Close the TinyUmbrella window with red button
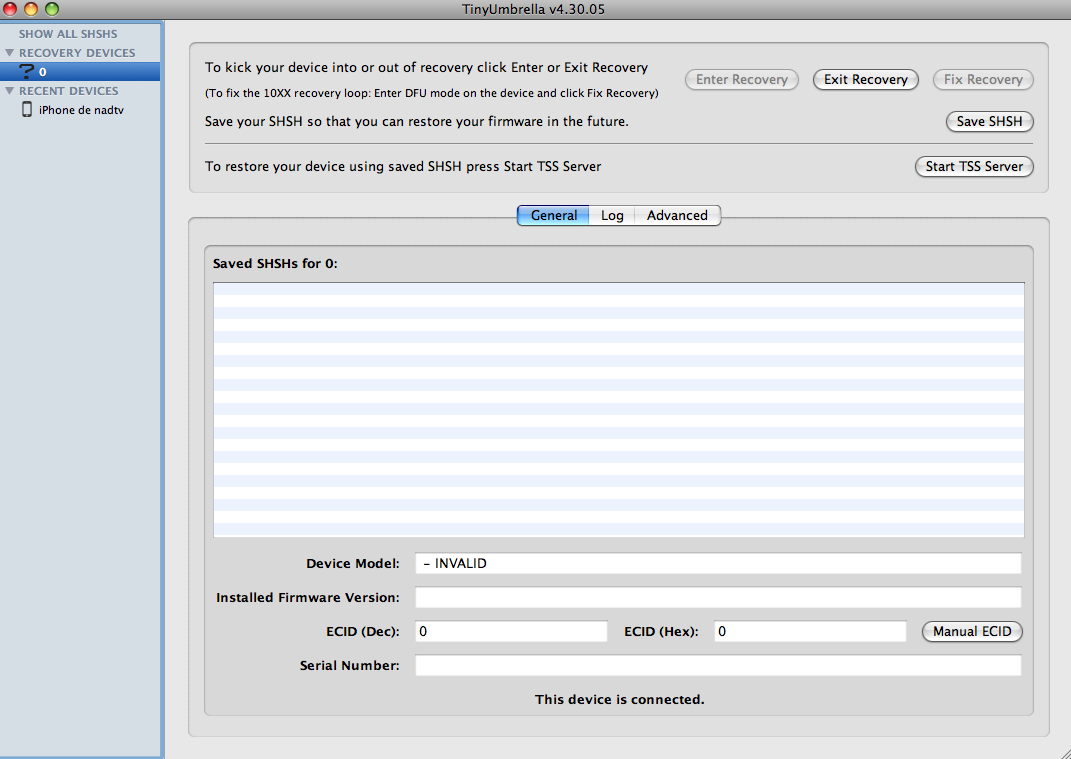The image size is (1071, 759). coord(10,9)
